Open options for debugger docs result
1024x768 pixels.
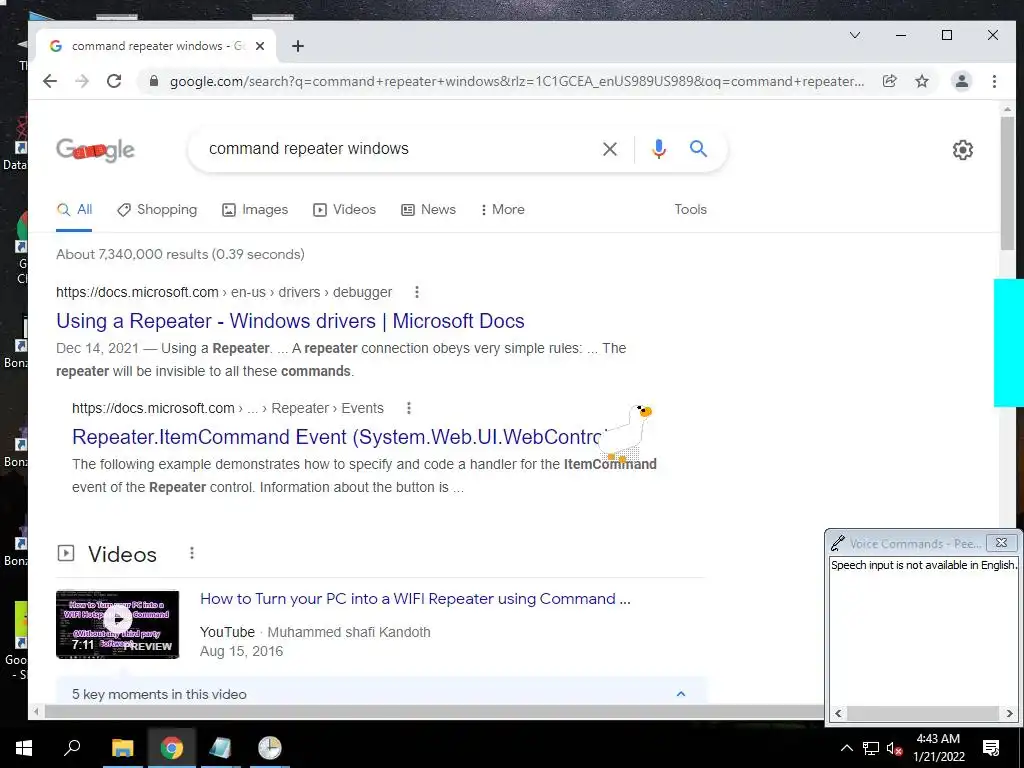417,292
